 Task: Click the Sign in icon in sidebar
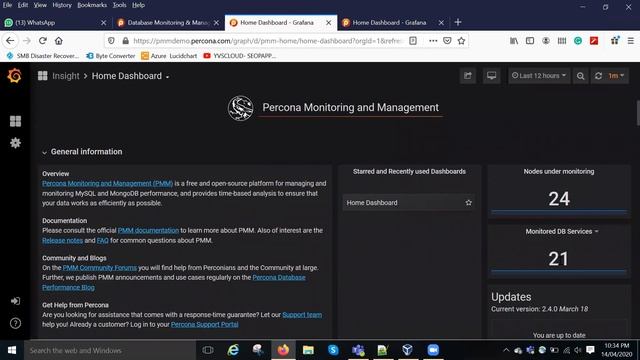[x=16, y=301]
